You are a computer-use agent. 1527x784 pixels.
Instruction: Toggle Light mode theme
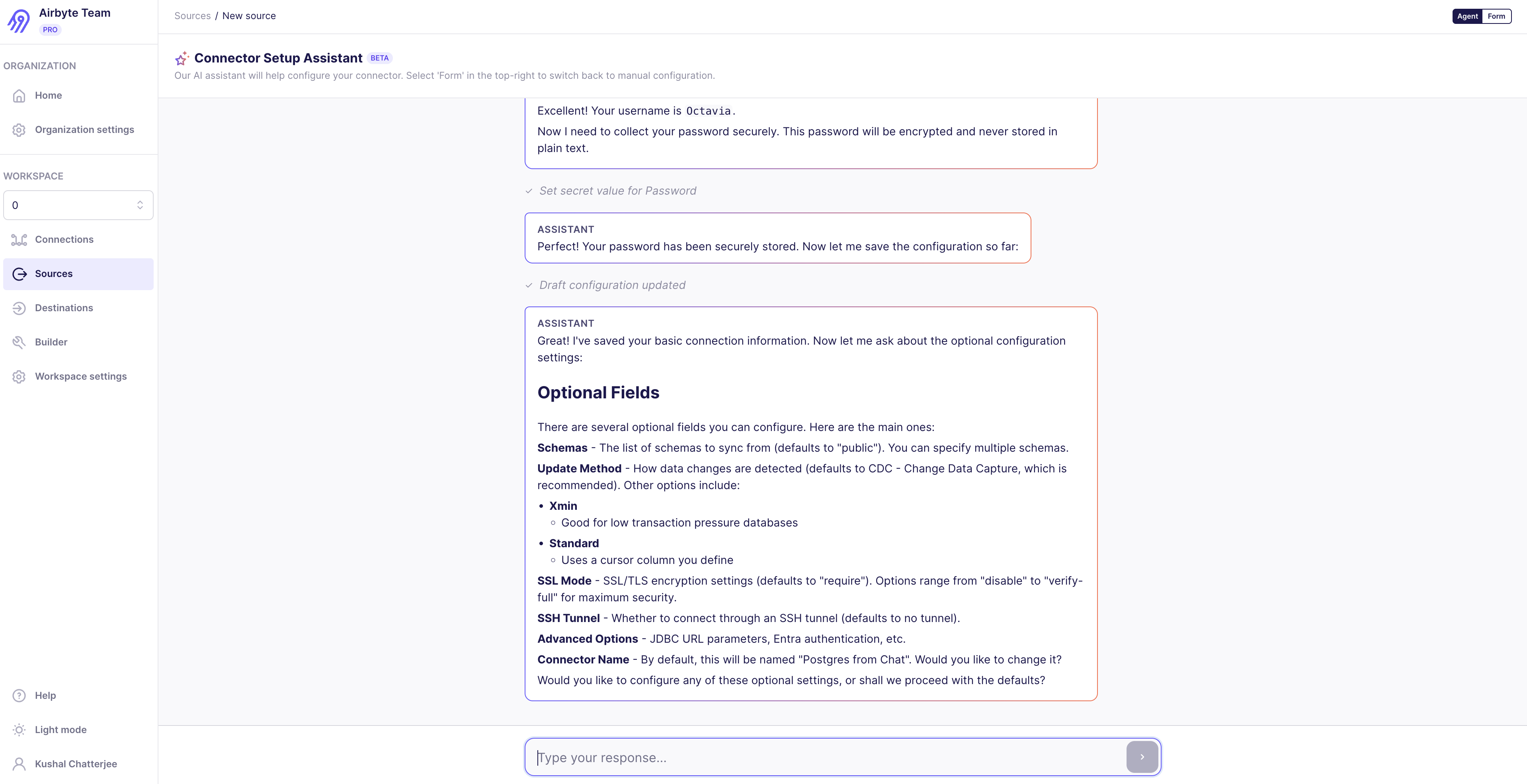point(60,729)
